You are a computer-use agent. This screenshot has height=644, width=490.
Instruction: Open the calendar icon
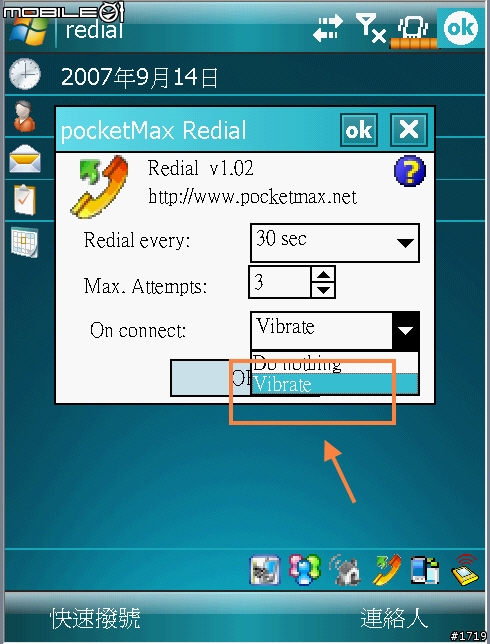pyautogui.click(x=25, y=242)
